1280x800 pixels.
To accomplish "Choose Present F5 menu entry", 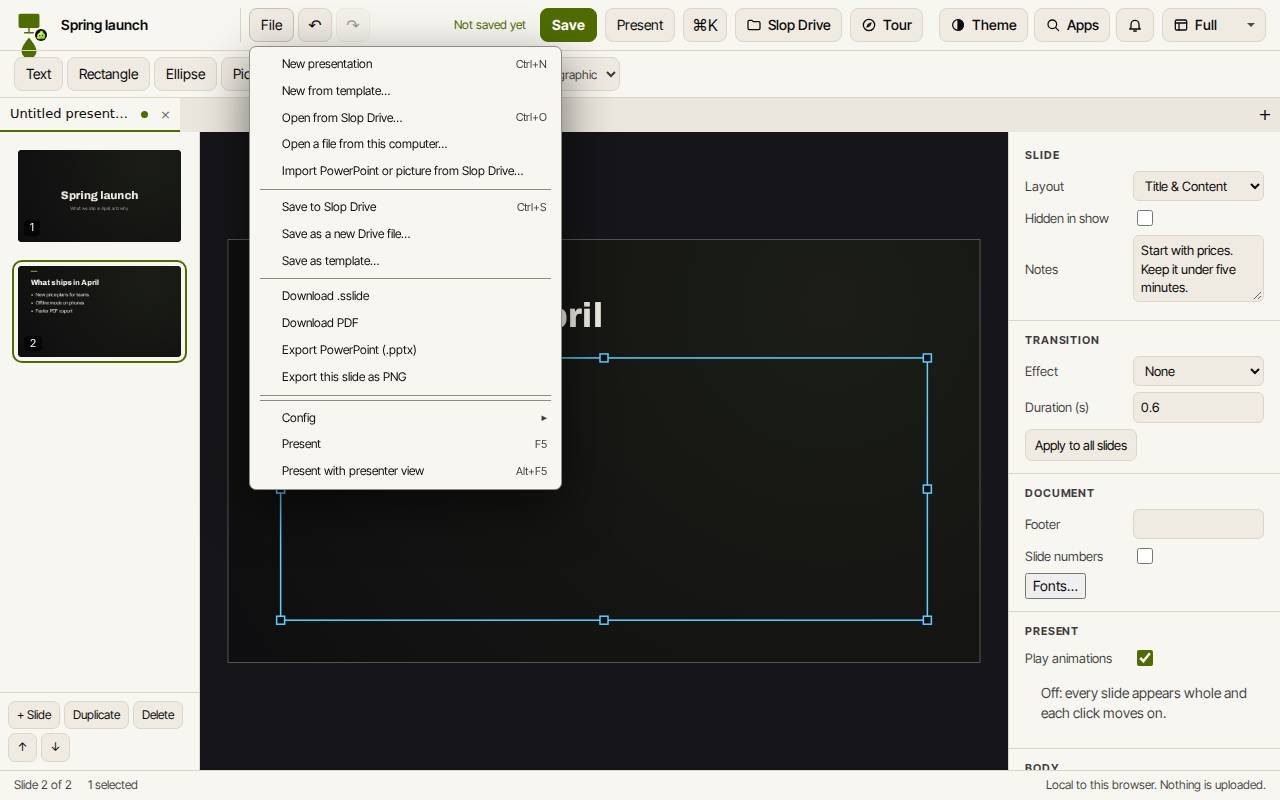I will [405, 444].
